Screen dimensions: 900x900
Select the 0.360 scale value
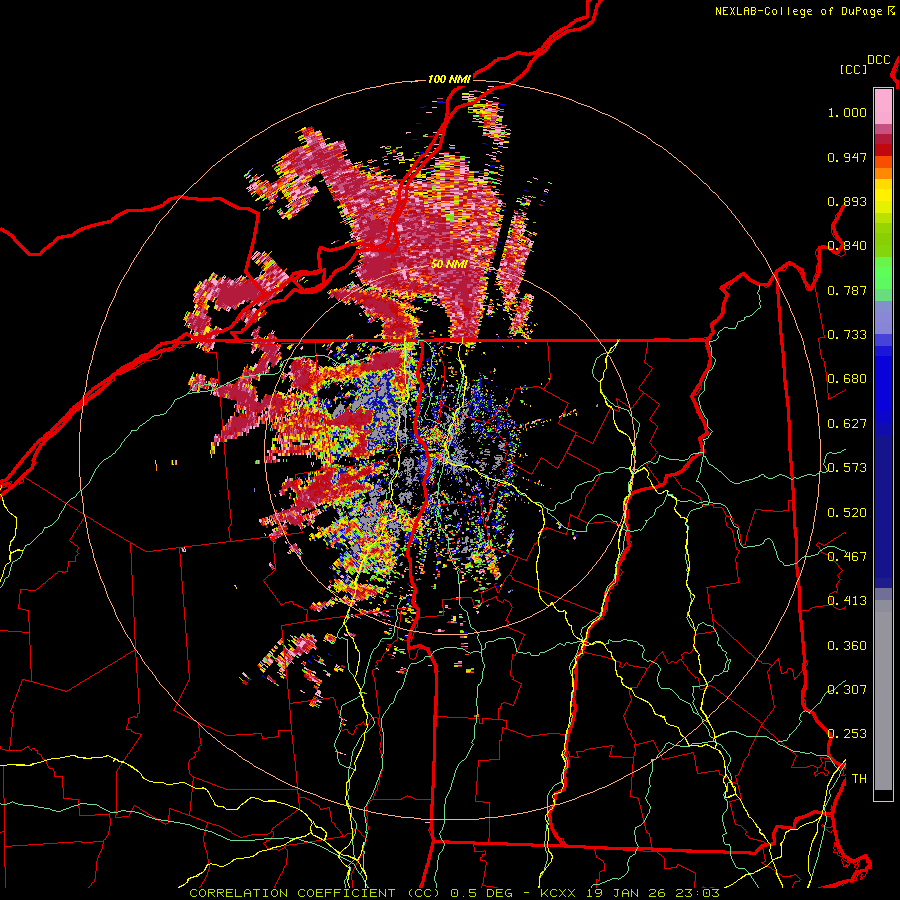[x=847, y=646]
